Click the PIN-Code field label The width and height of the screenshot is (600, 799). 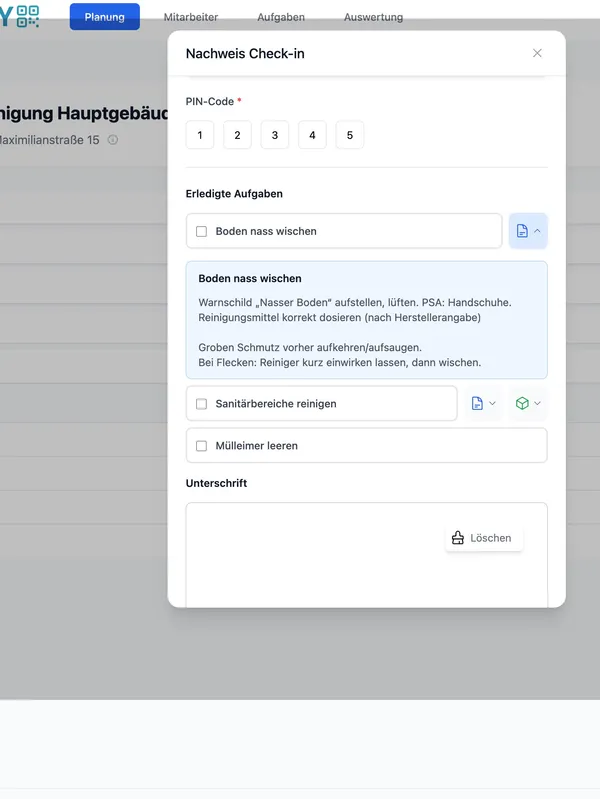(210, 101)
